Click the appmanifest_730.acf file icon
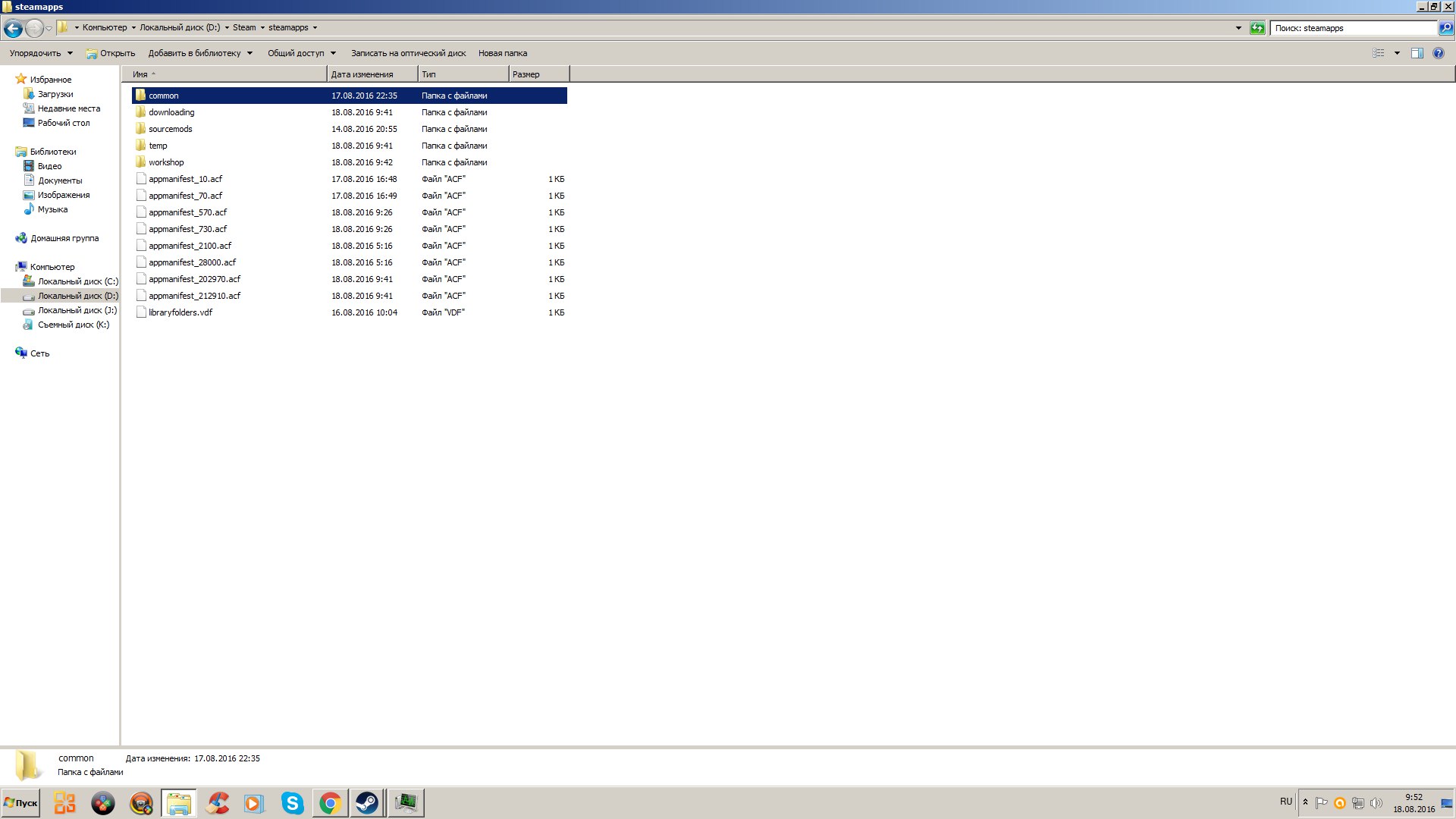 tap(141, 229)
